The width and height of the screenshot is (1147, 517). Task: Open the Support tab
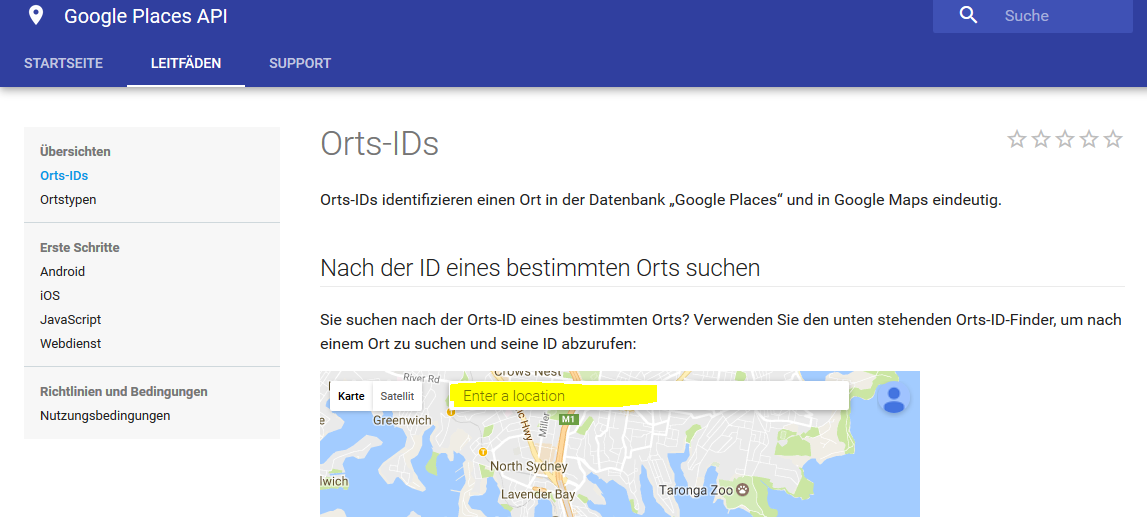coord(300,64)
